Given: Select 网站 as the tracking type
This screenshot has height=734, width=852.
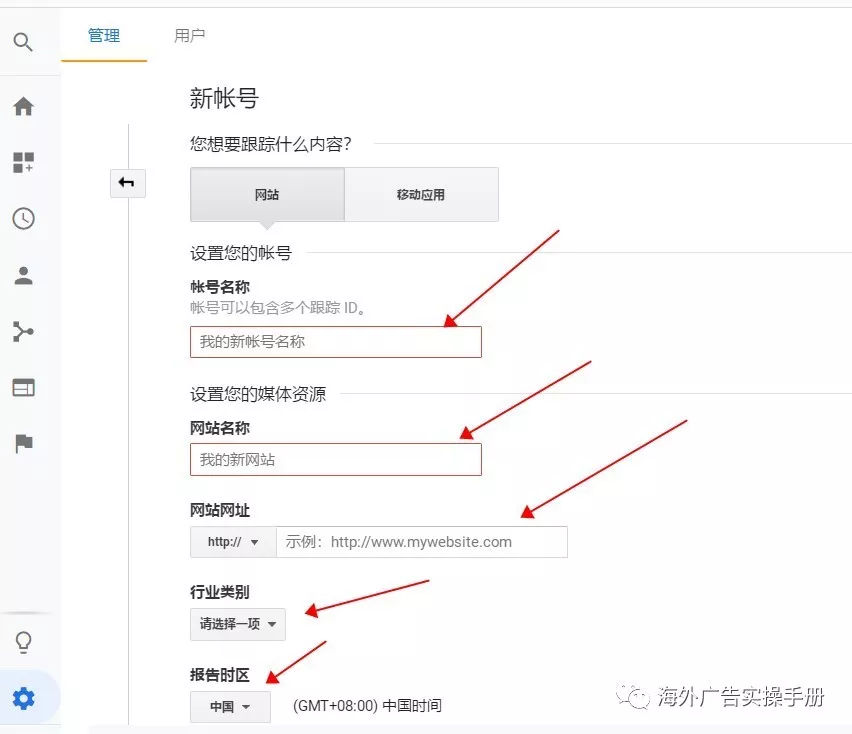Looking at the screenshot, I should (267, 195).
